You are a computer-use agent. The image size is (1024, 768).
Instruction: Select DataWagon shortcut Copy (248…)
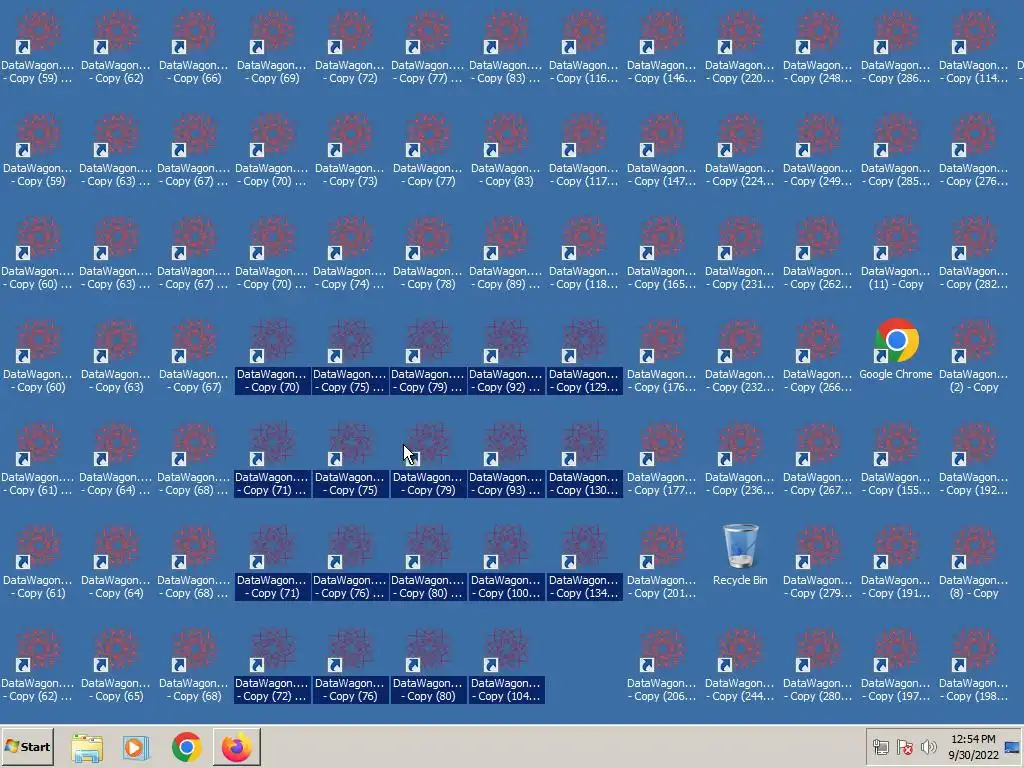tap(818, 47)
